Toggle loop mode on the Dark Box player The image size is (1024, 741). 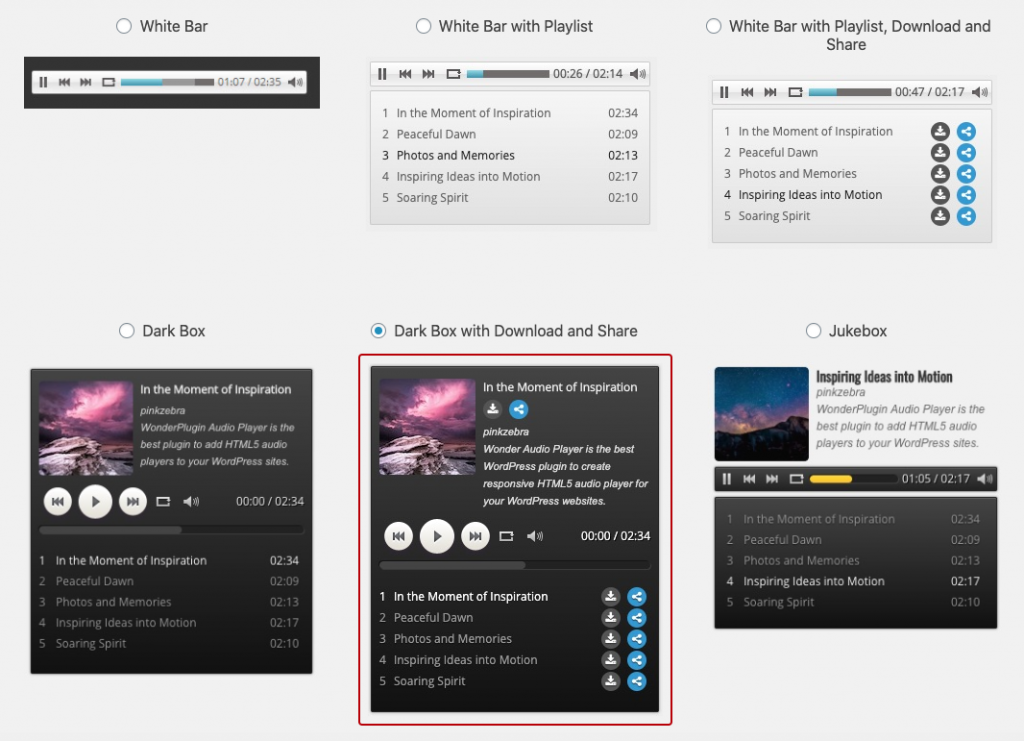tap(162, 501)
